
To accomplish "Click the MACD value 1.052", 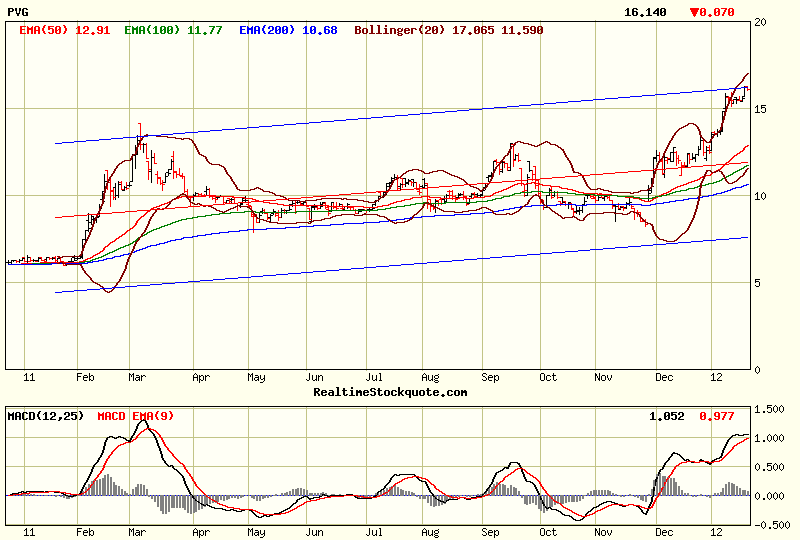I will click(666, 415).
